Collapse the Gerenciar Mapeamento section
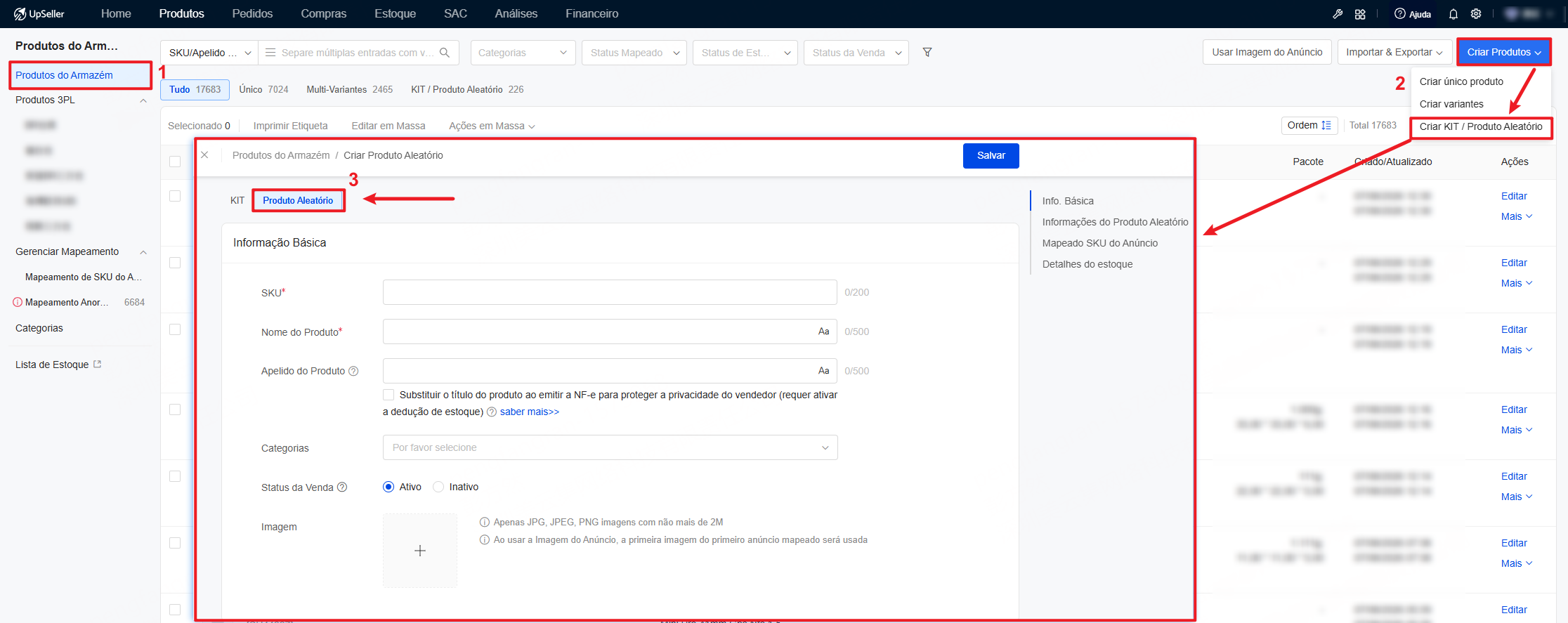The image size is (1568, 623). pyautogui.click(x=143, y=252)
